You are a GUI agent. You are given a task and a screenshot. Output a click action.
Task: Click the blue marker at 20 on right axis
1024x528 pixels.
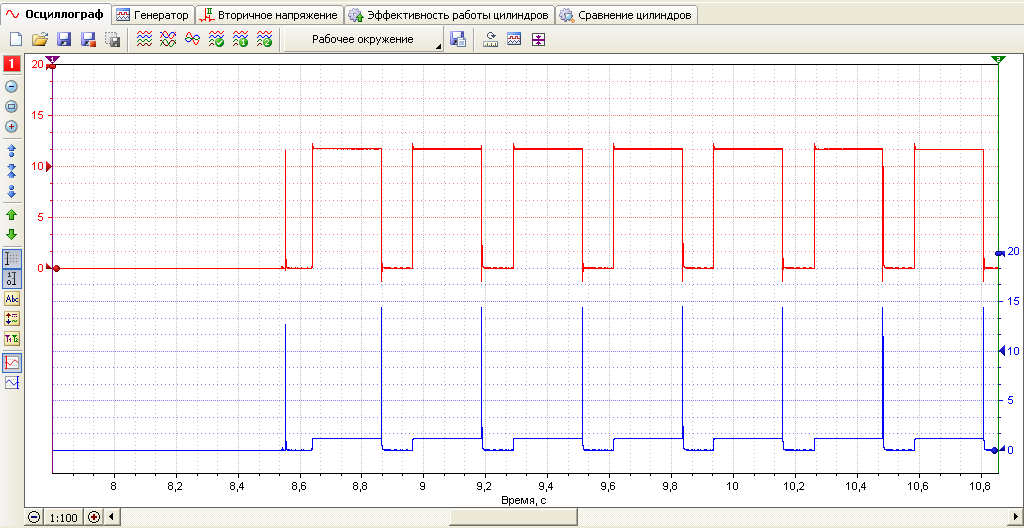[999, 253]
